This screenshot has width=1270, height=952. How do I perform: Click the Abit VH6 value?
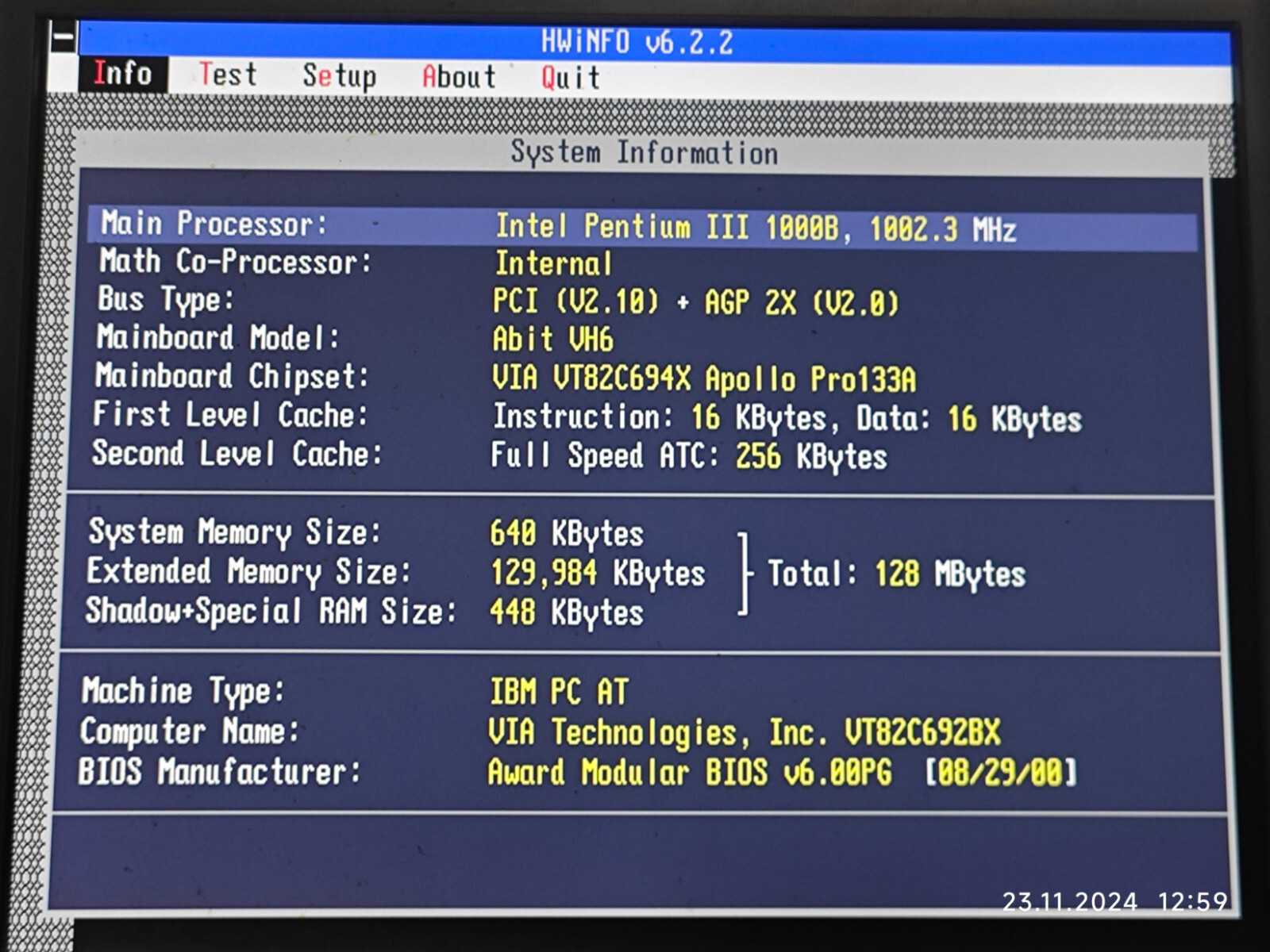click(x=552, y=340)
